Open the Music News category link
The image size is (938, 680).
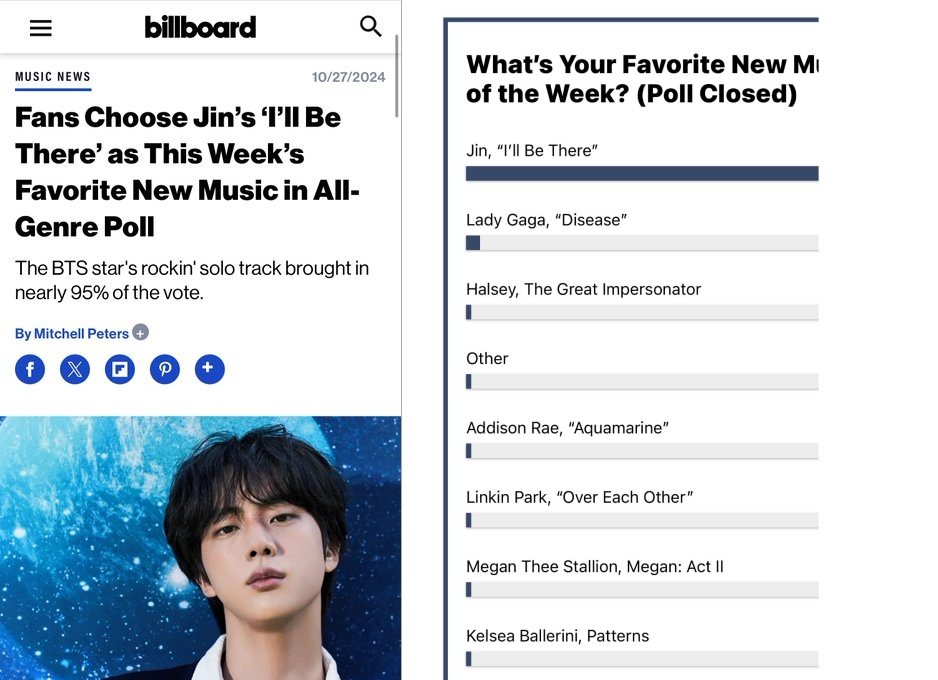[x=53, y=77]
